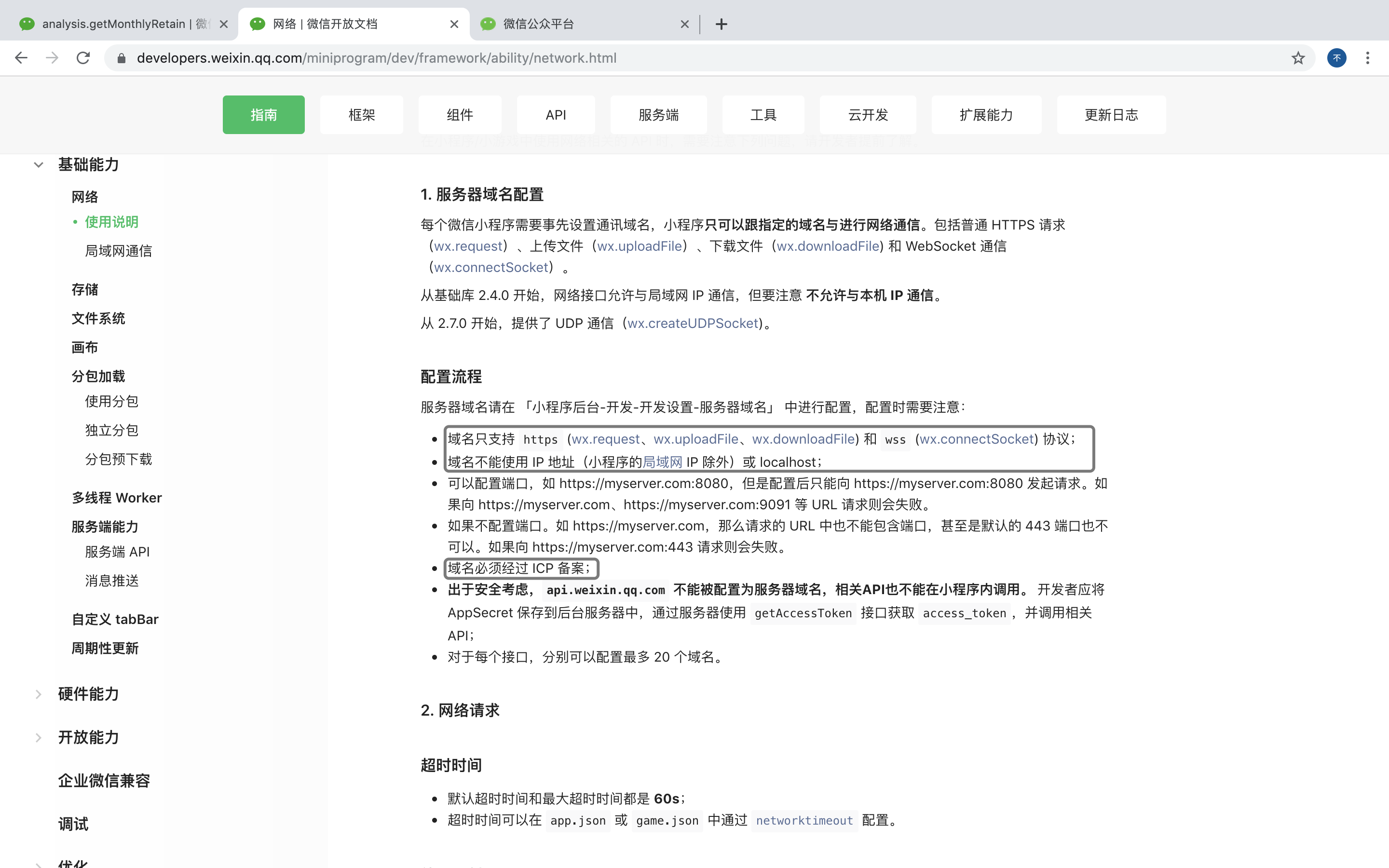The height and width of the screenshot is (868, 1389).
Task: Bookmark this page with the star icon
Action: [x=1297, y=57]
